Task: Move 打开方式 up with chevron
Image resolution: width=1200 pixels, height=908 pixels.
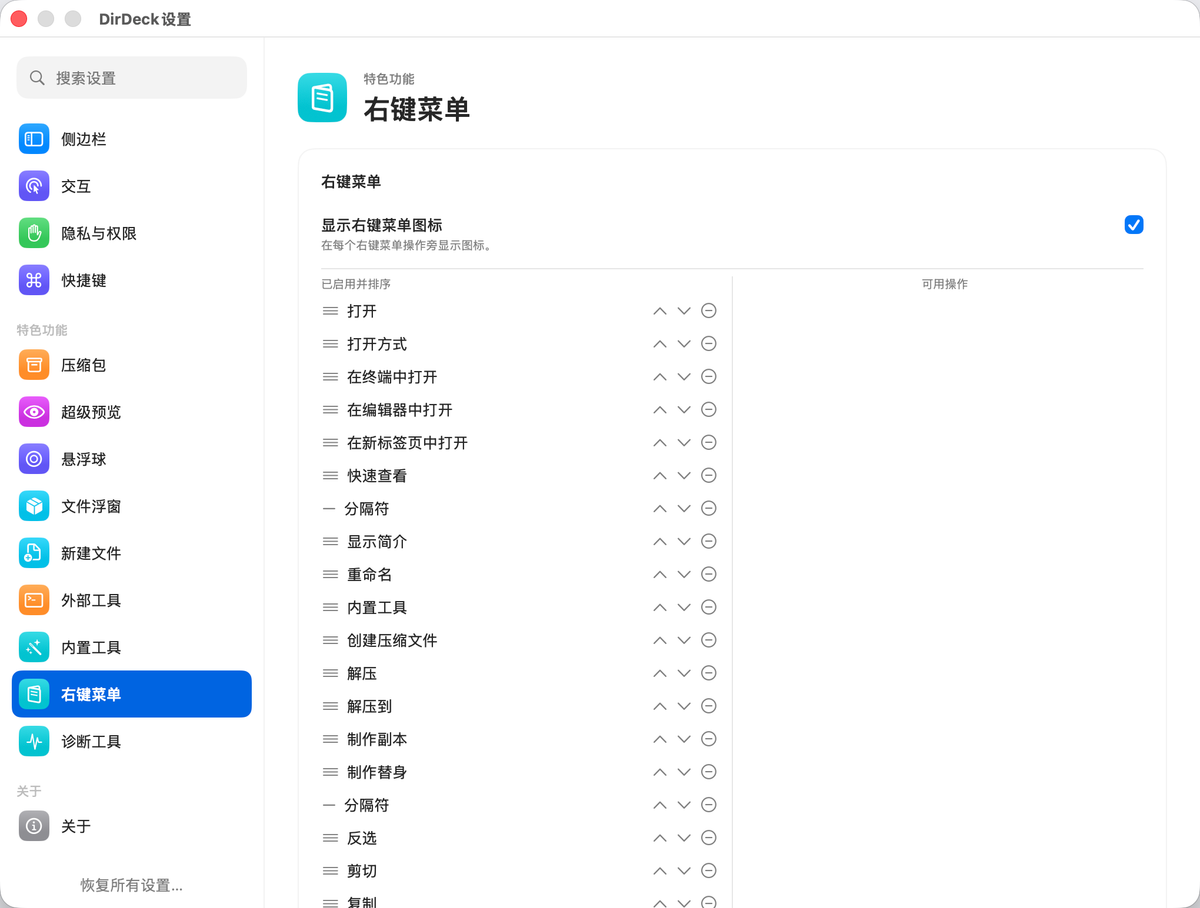Action: click(659, 344)
